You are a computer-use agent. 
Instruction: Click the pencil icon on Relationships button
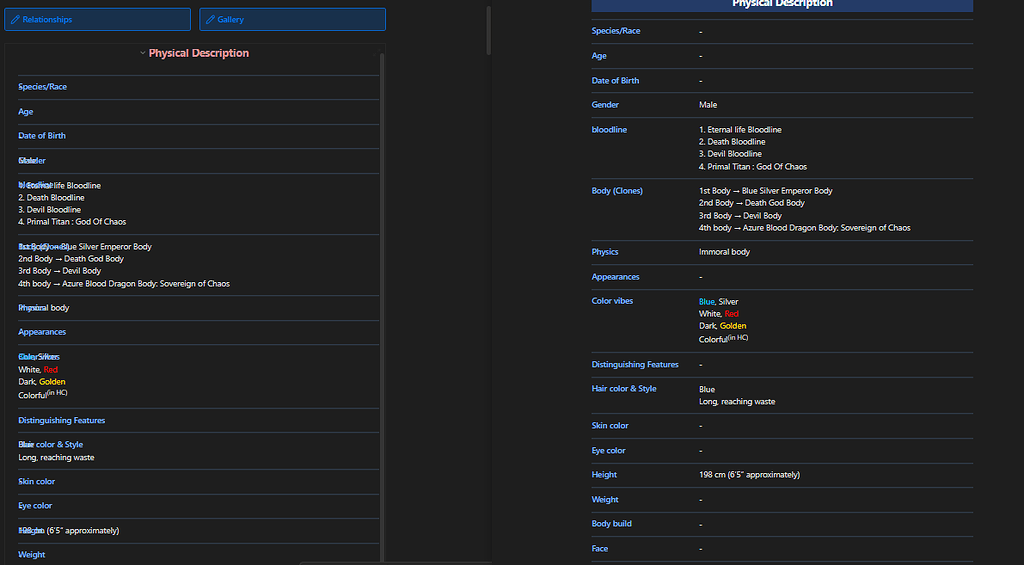(x=15, y=20)
